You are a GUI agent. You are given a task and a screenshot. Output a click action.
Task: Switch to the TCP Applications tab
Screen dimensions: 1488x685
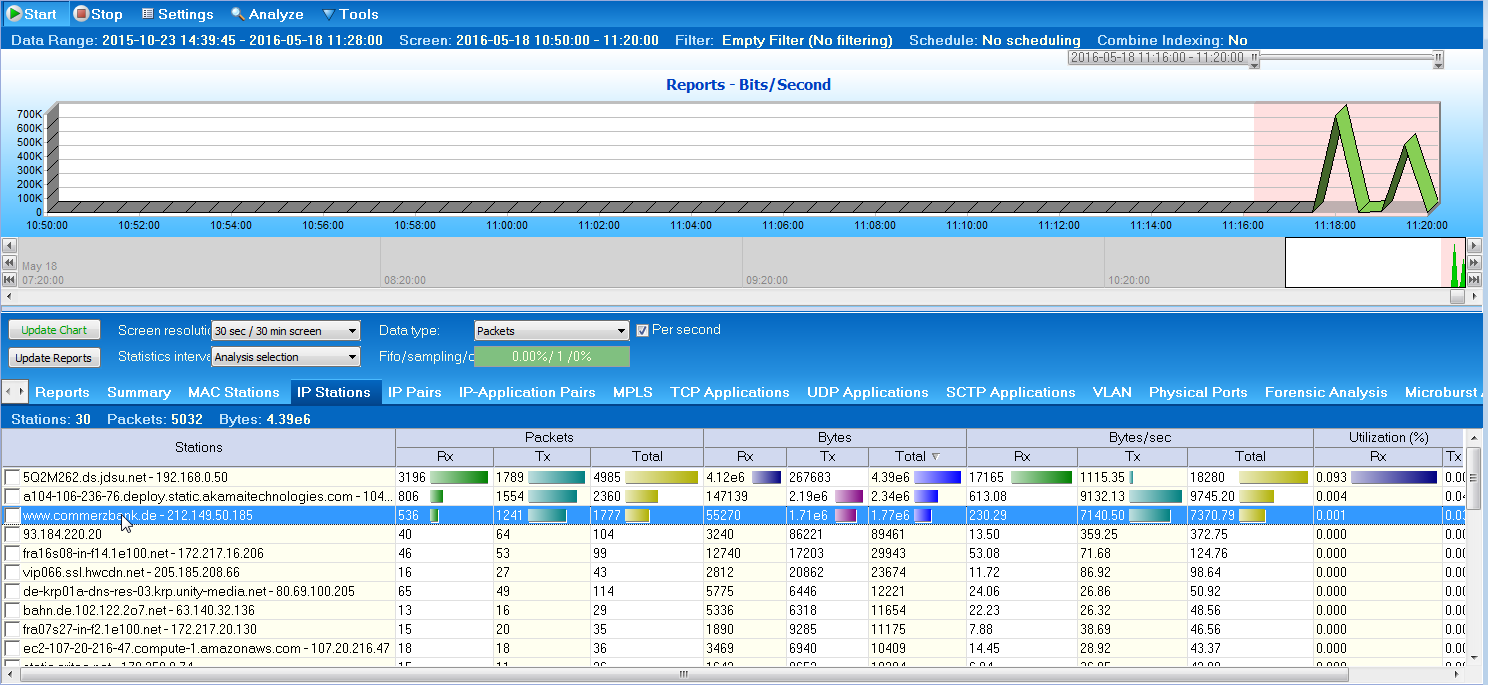click(x=729, y=392)
